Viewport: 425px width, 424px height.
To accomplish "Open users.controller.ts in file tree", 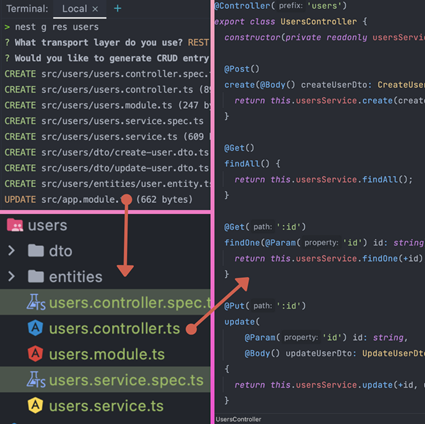I will pos(114,329).
